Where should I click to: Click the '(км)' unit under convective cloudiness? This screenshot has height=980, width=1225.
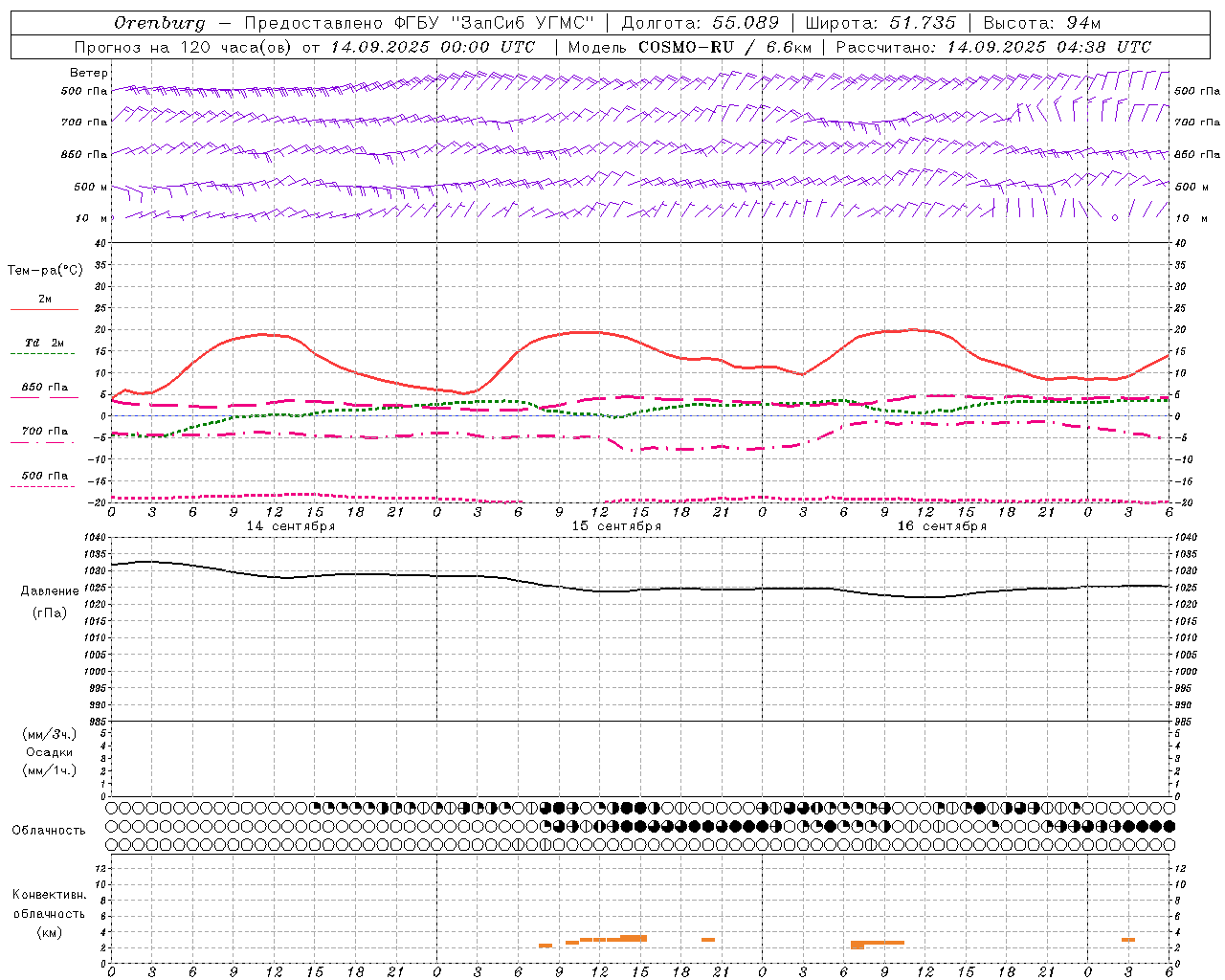(50, 932)
